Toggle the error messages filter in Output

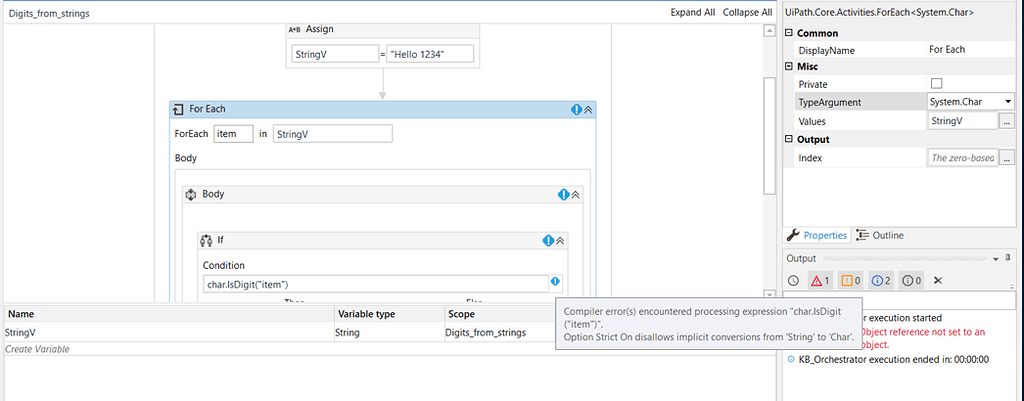820,281
